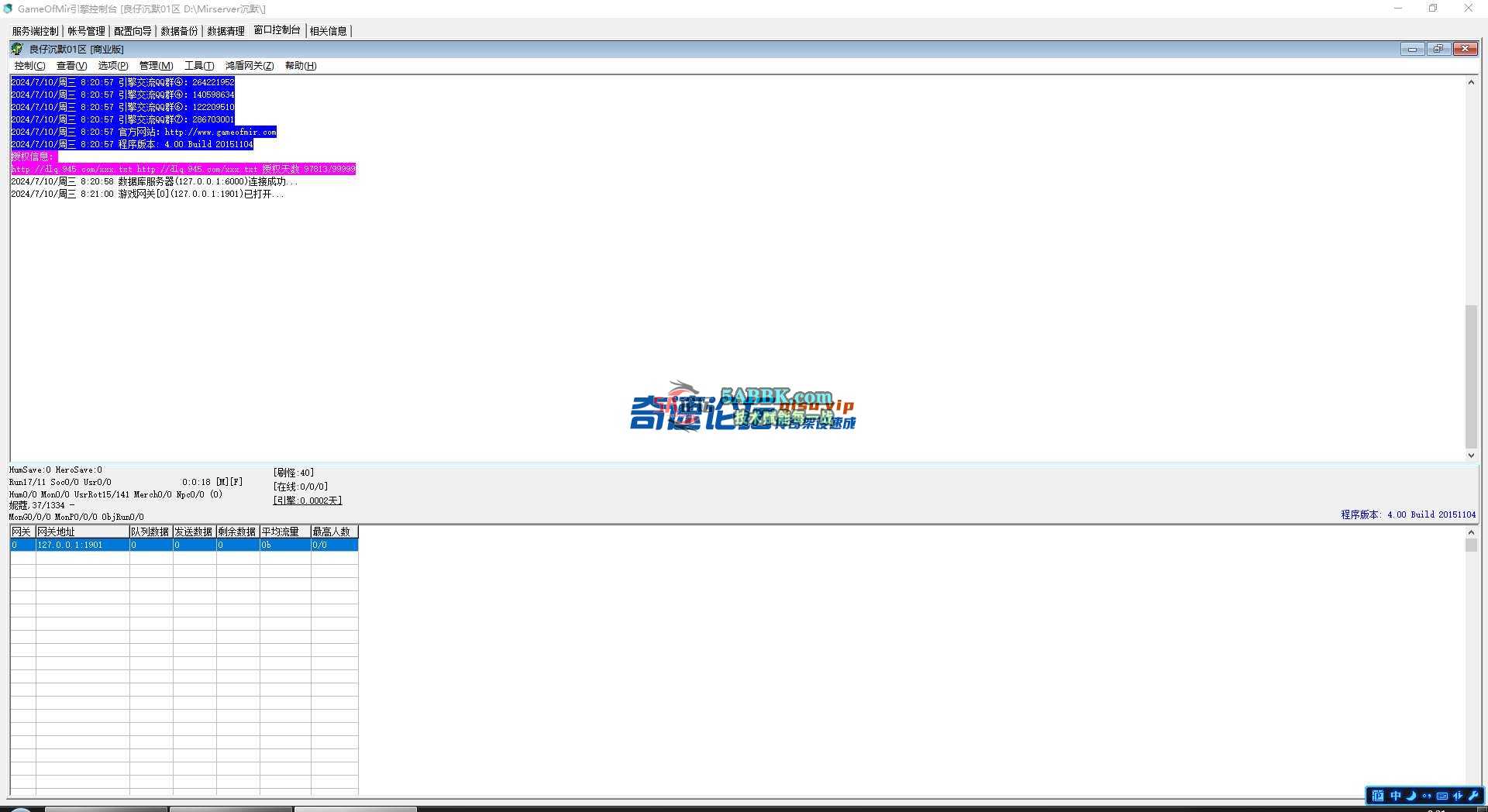Screen dimensions: 1488x812
Task: Toggle the 中 Chinese input mode icon
Action: [1396, 796]
